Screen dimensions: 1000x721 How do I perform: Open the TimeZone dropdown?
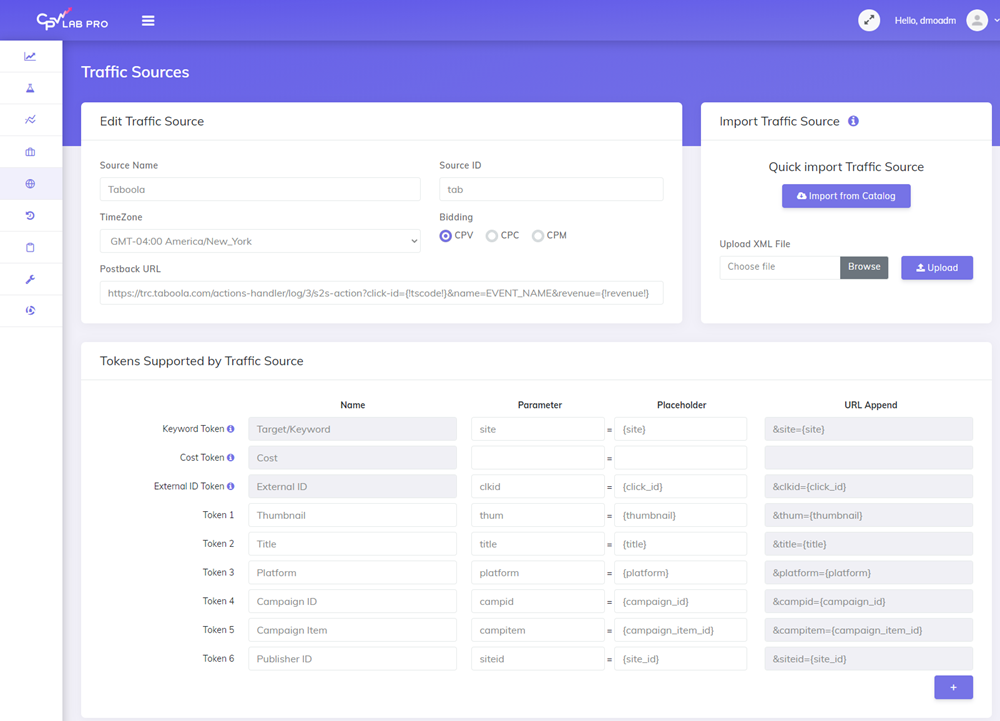pos(260,241)
